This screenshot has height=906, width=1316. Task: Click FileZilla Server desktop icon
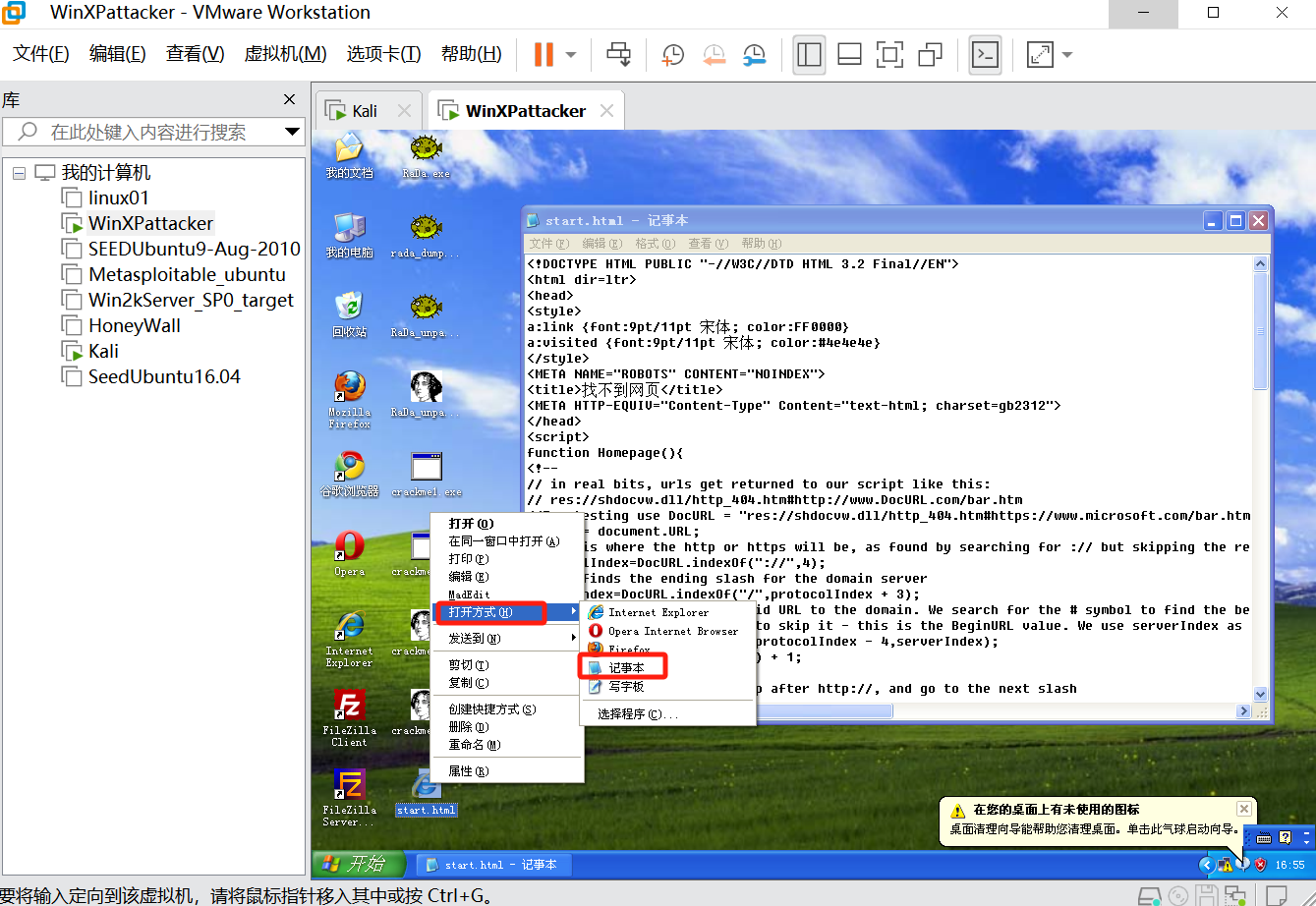(349, 798)
